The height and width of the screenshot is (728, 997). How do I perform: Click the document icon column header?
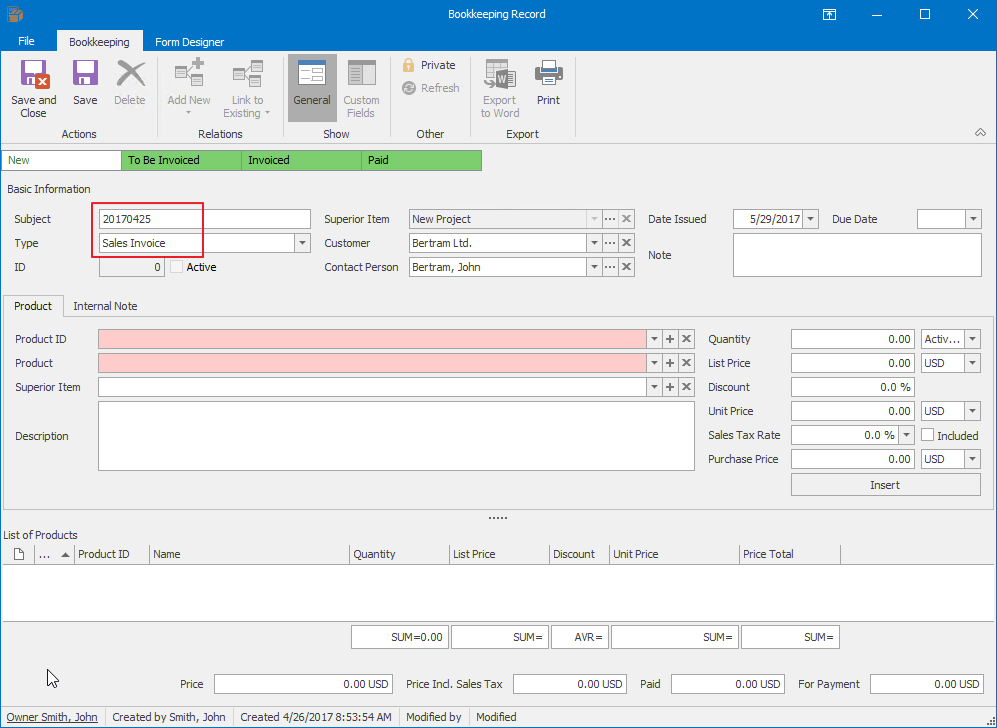(x=19, y=554)
